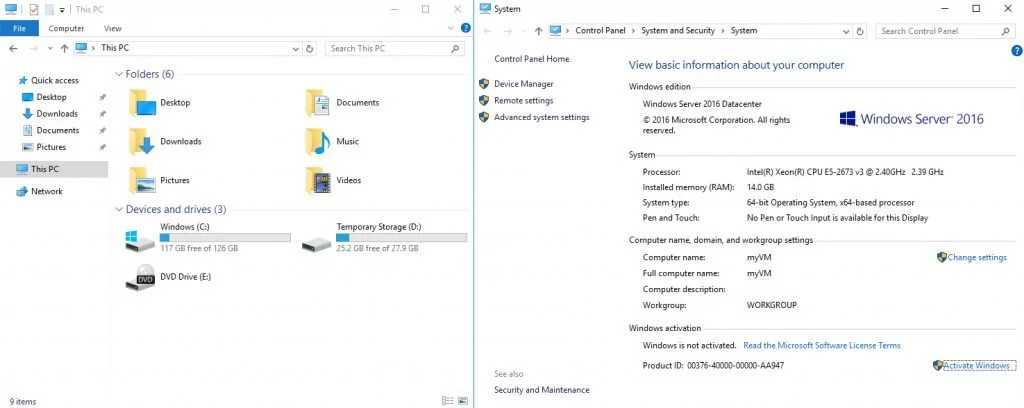Click Up arrow in System window

[x=538, y=31]
